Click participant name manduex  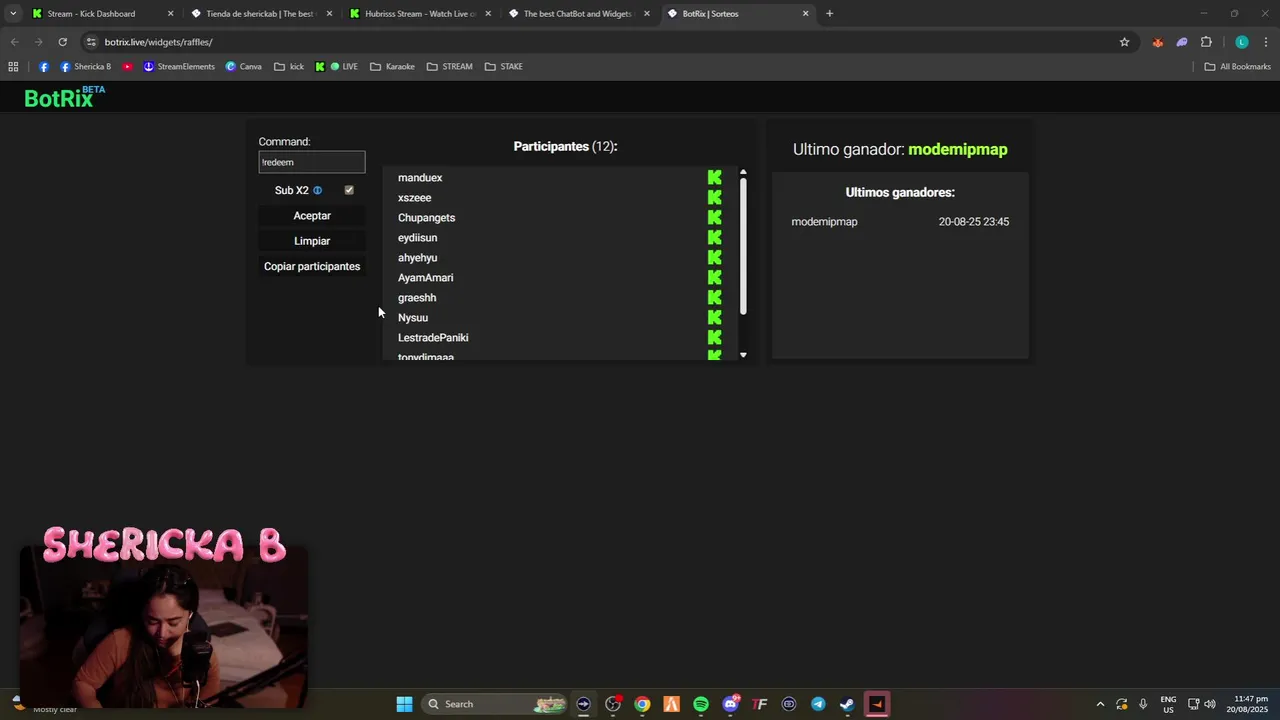coord(420,178)
